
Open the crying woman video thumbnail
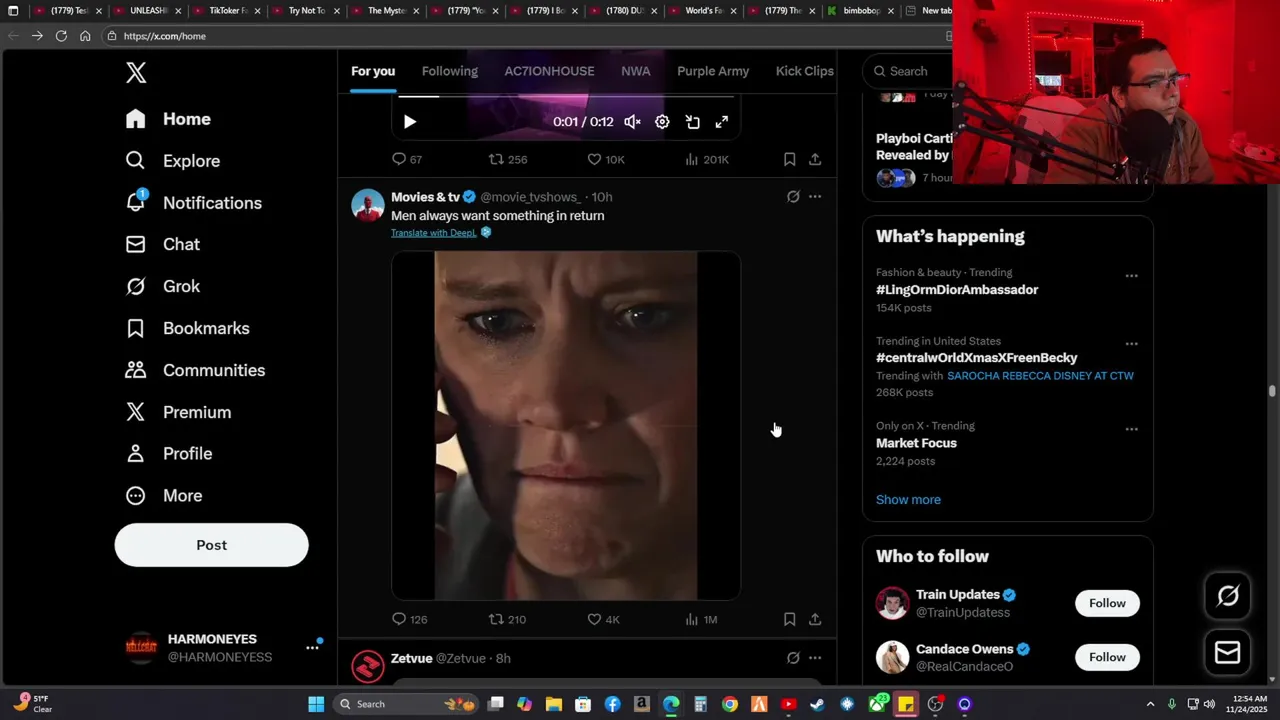(566, 426)
